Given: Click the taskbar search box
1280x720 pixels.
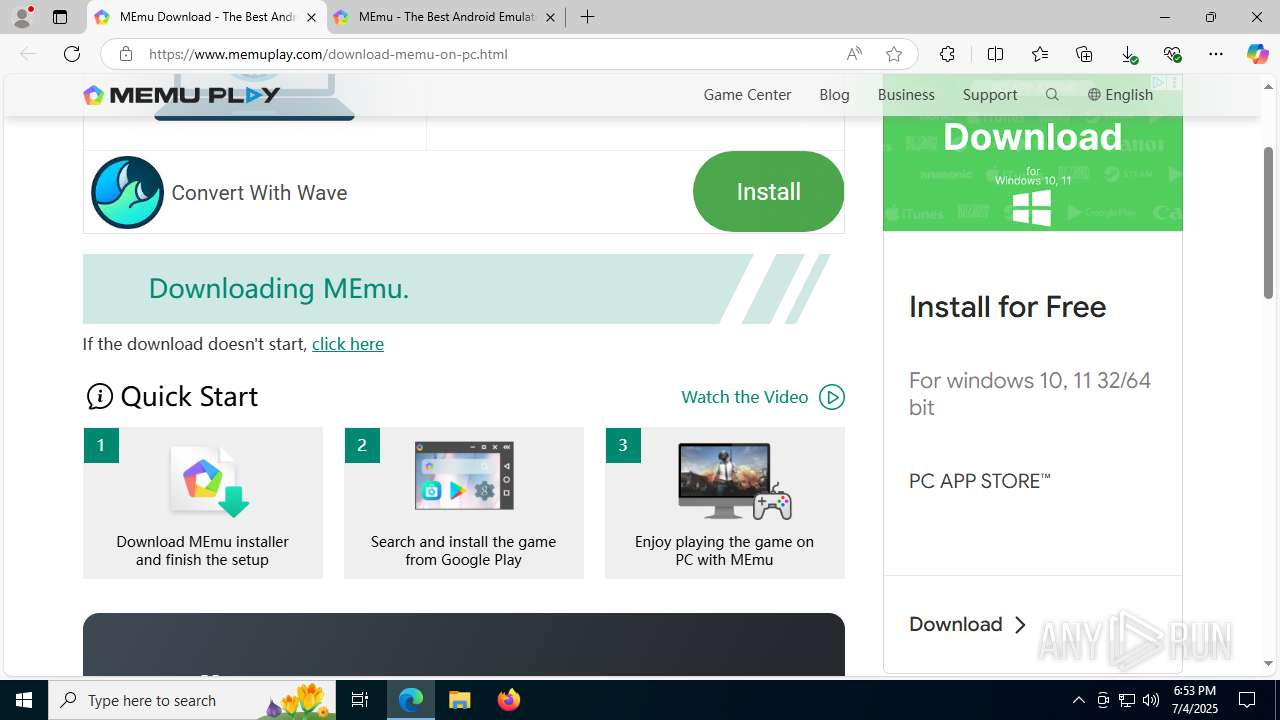Looking at the screenshot, I should point(192,700).
